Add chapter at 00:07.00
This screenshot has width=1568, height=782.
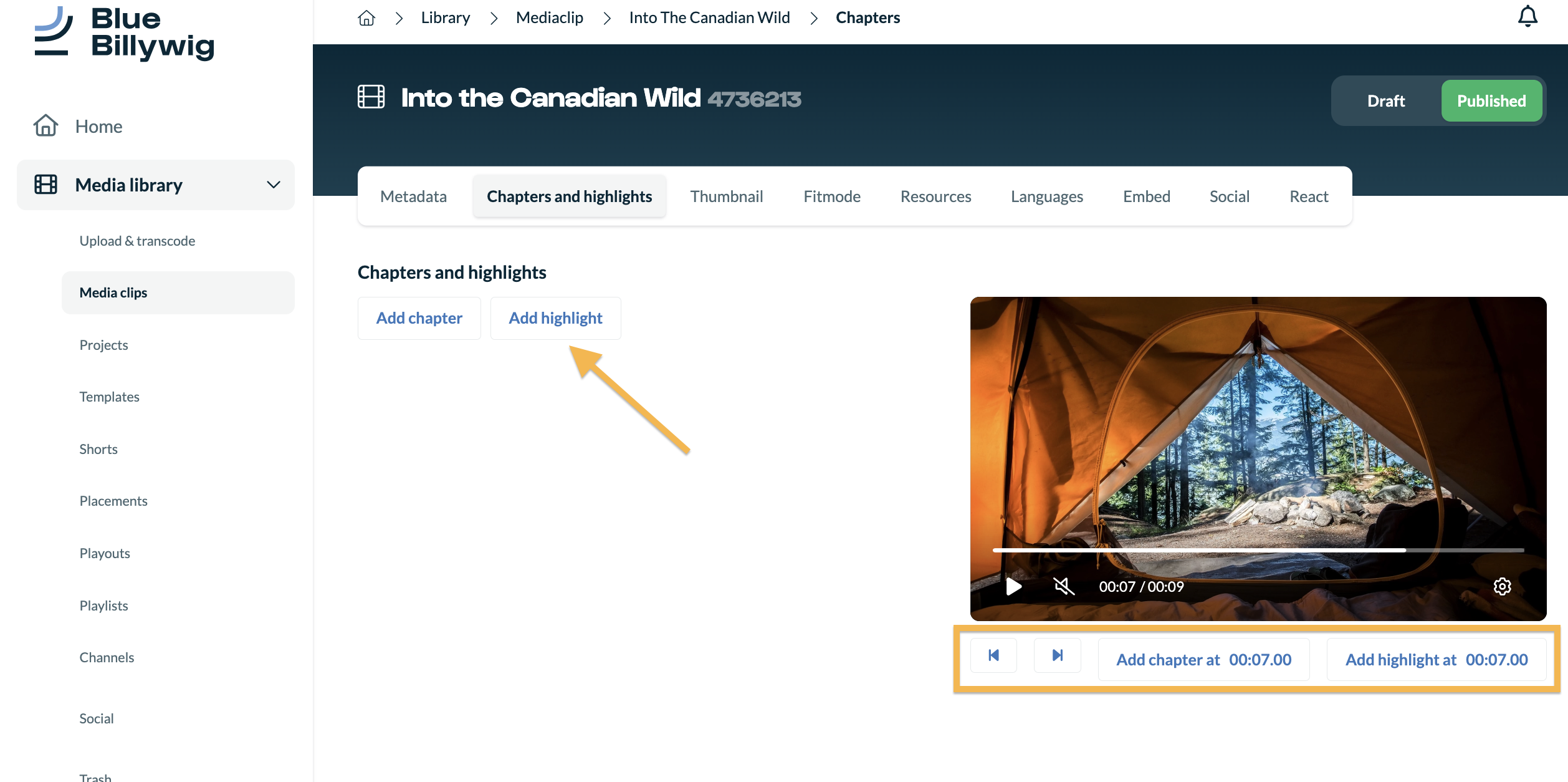[1203, 659]
